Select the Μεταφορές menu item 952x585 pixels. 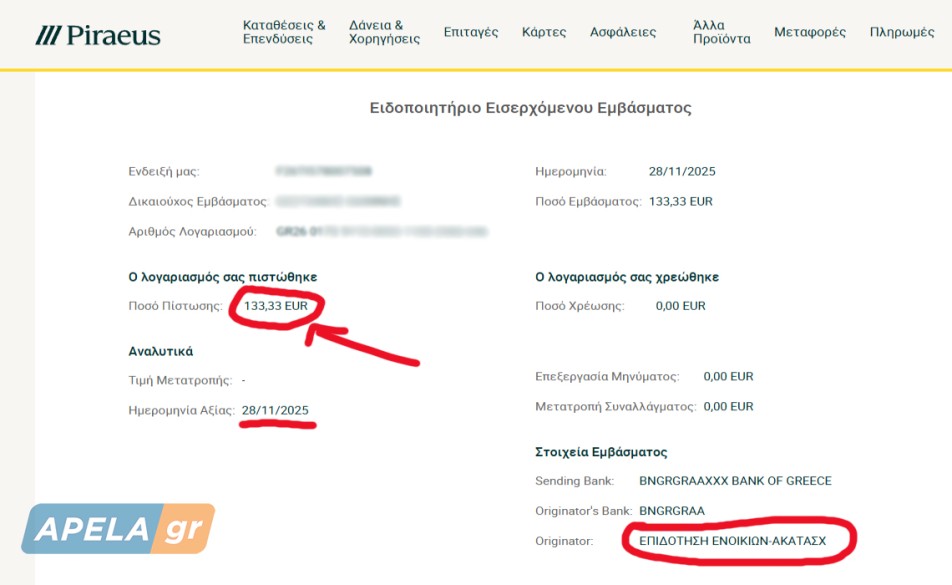tap(810, 32)
